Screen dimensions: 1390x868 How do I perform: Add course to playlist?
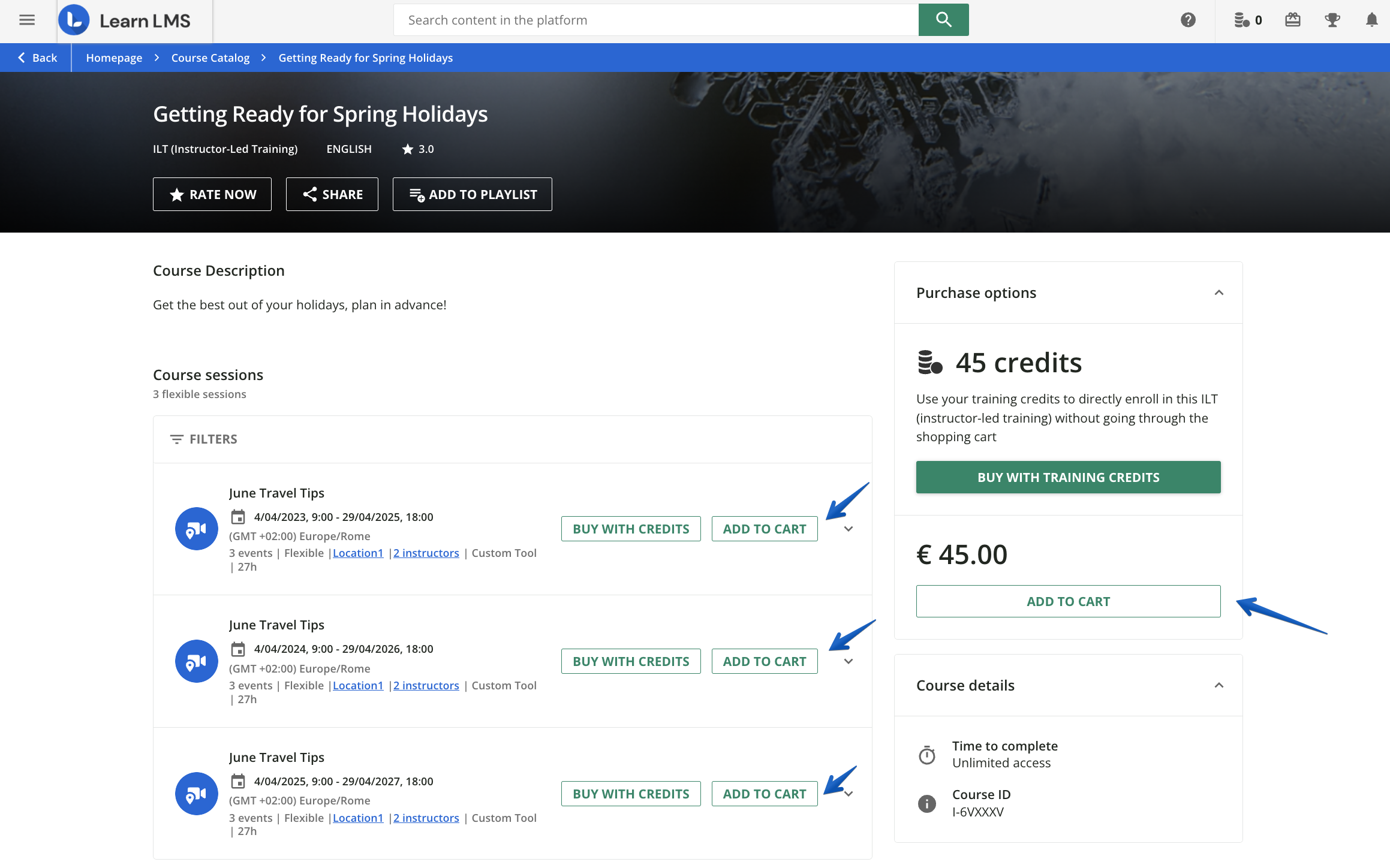pos(473,194)
